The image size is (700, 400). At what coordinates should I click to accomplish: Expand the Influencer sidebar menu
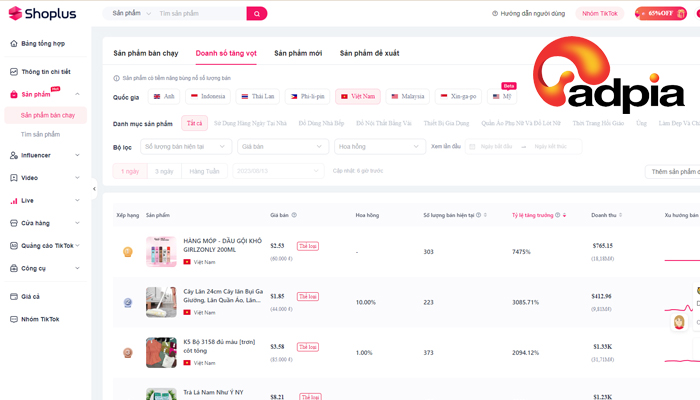point(77,155)
